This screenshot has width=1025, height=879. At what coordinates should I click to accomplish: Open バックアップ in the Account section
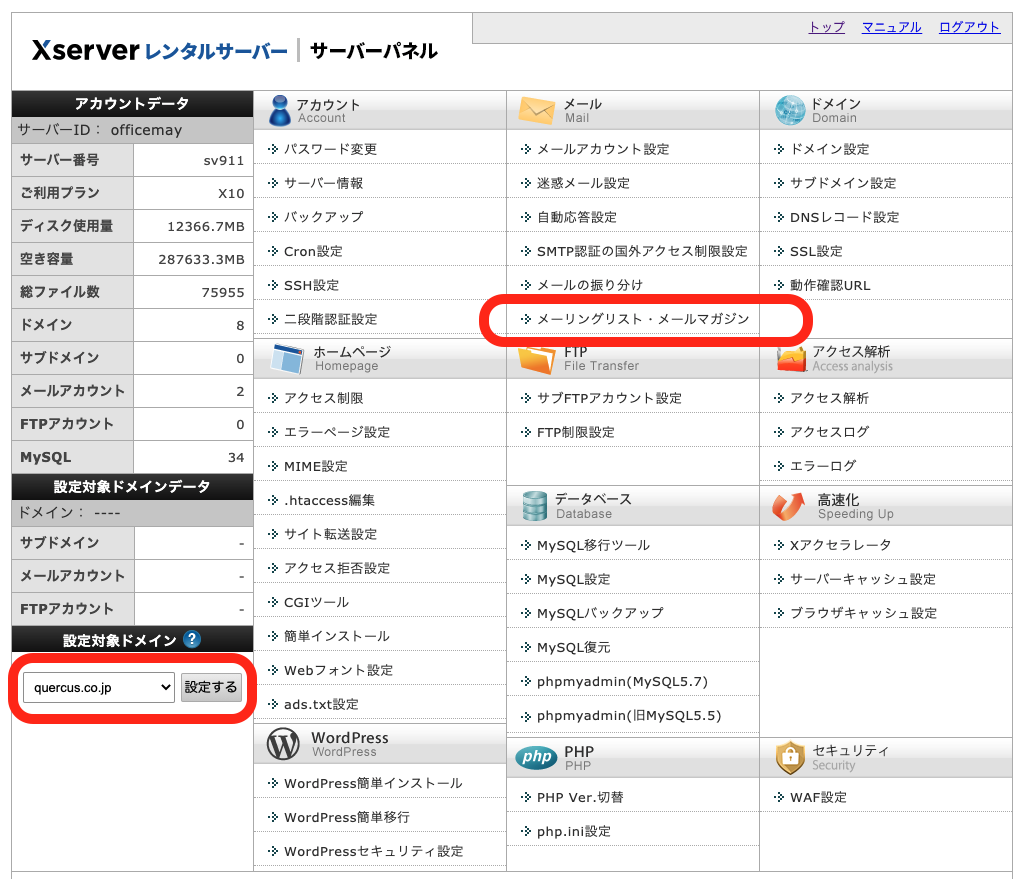tap(324, 217)
